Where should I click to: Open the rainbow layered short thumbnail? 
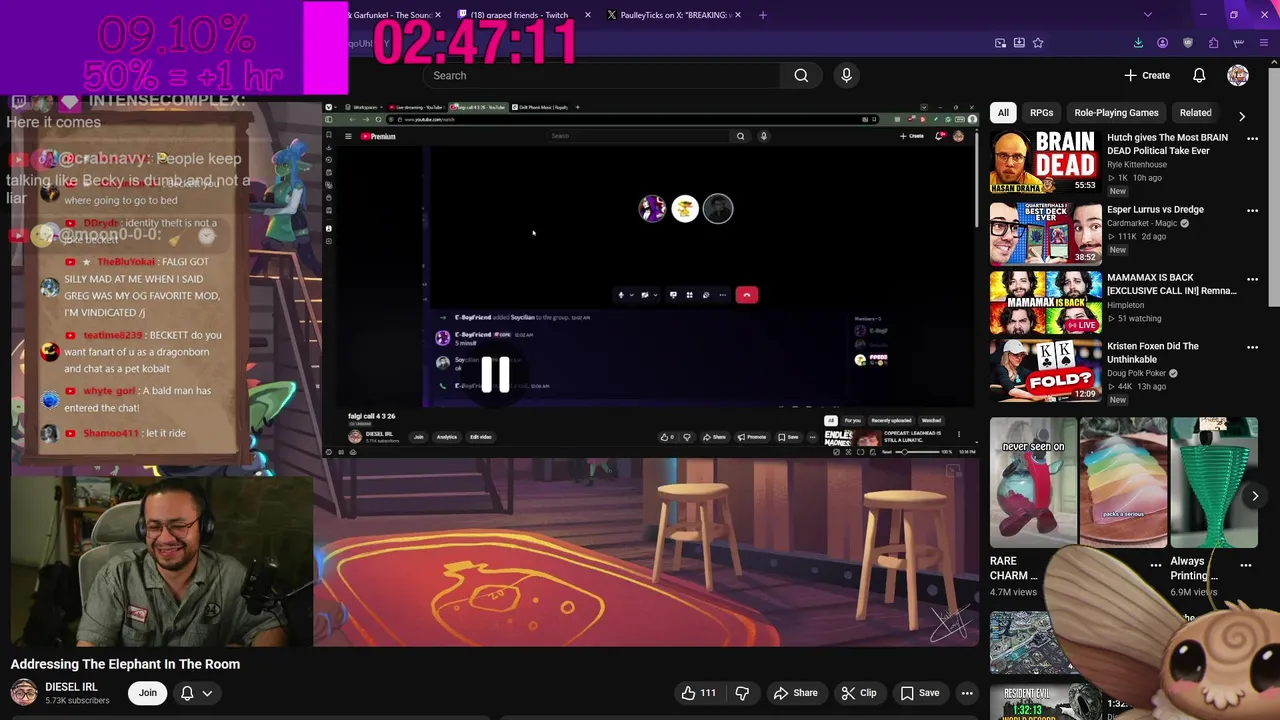(x=1123, y=483)
